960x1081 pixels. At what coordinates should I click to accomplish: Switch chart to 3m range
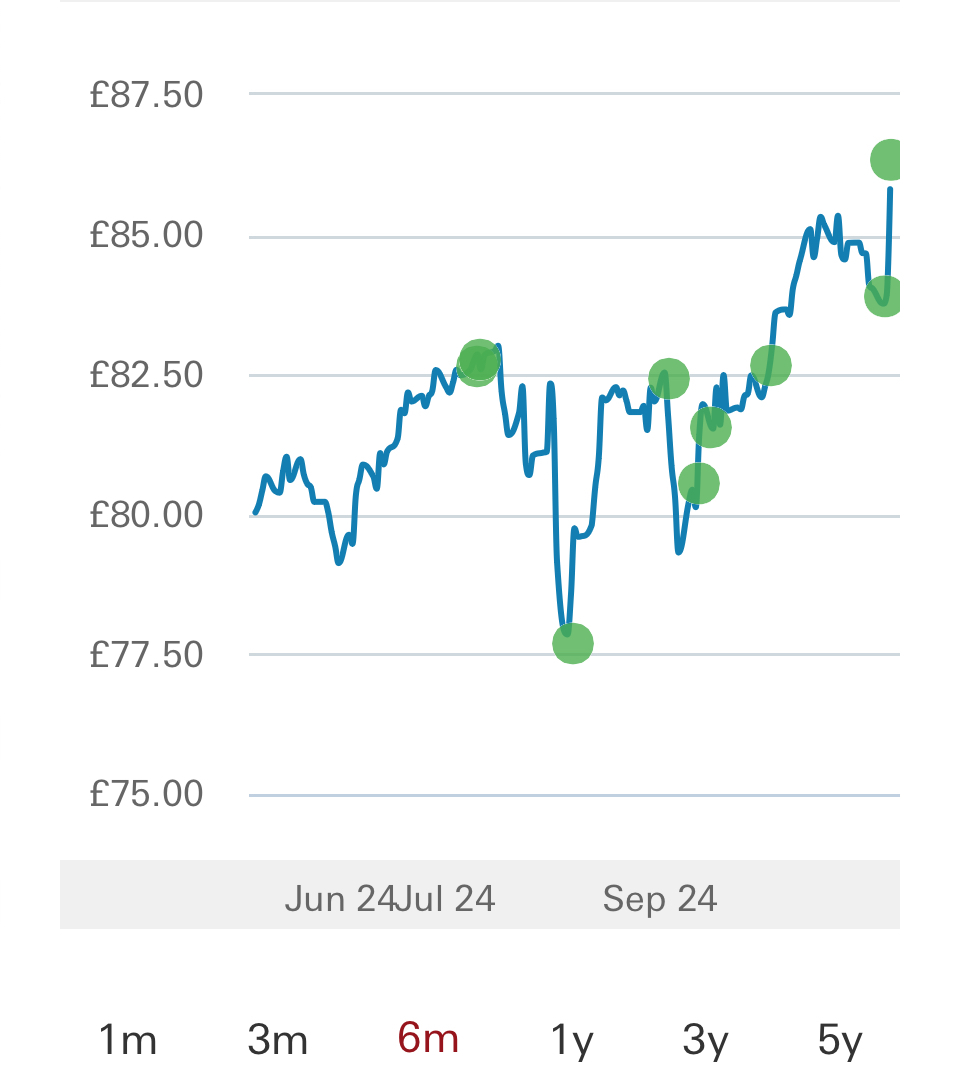[277, 1041]
